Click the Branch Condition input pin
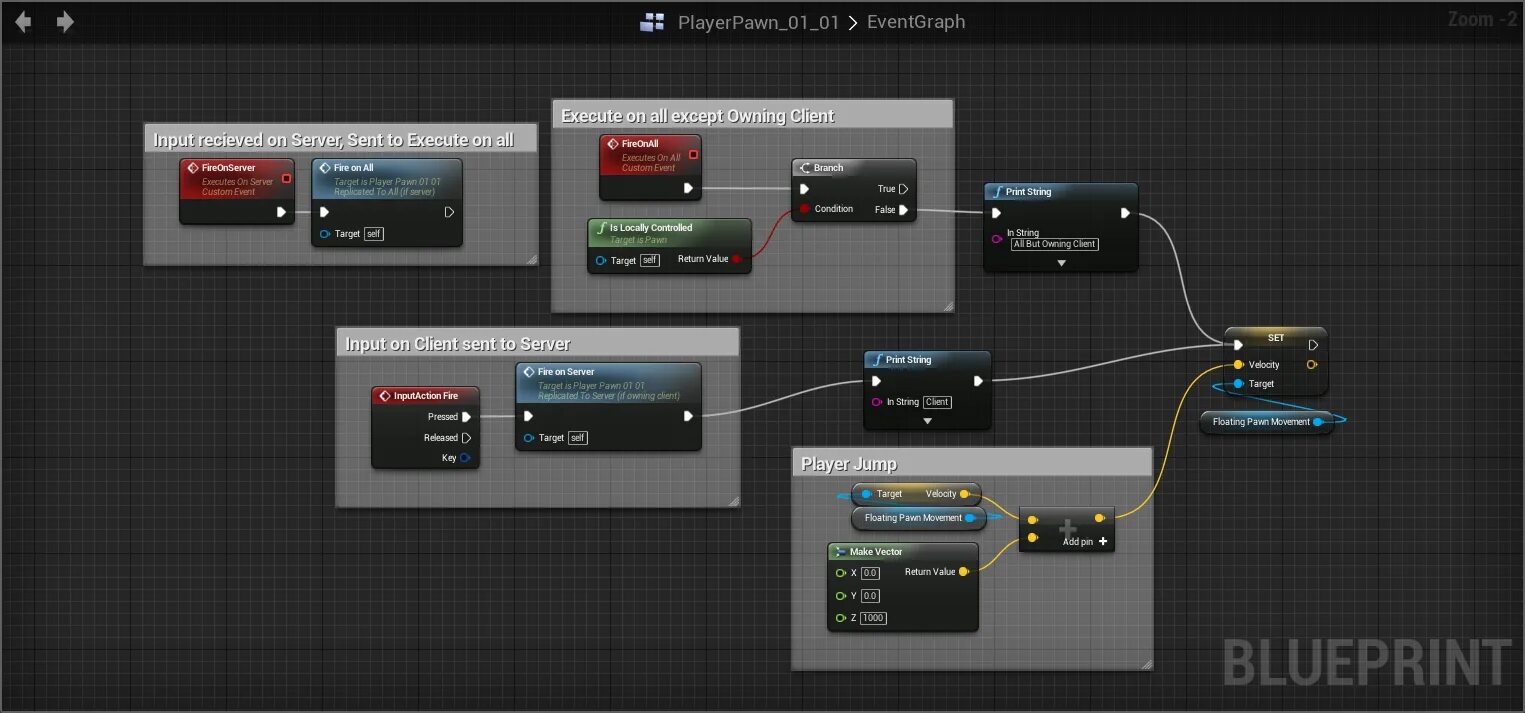Image resolution: width=1525 pixels, height=713 pixels. [x=803, y=209]
